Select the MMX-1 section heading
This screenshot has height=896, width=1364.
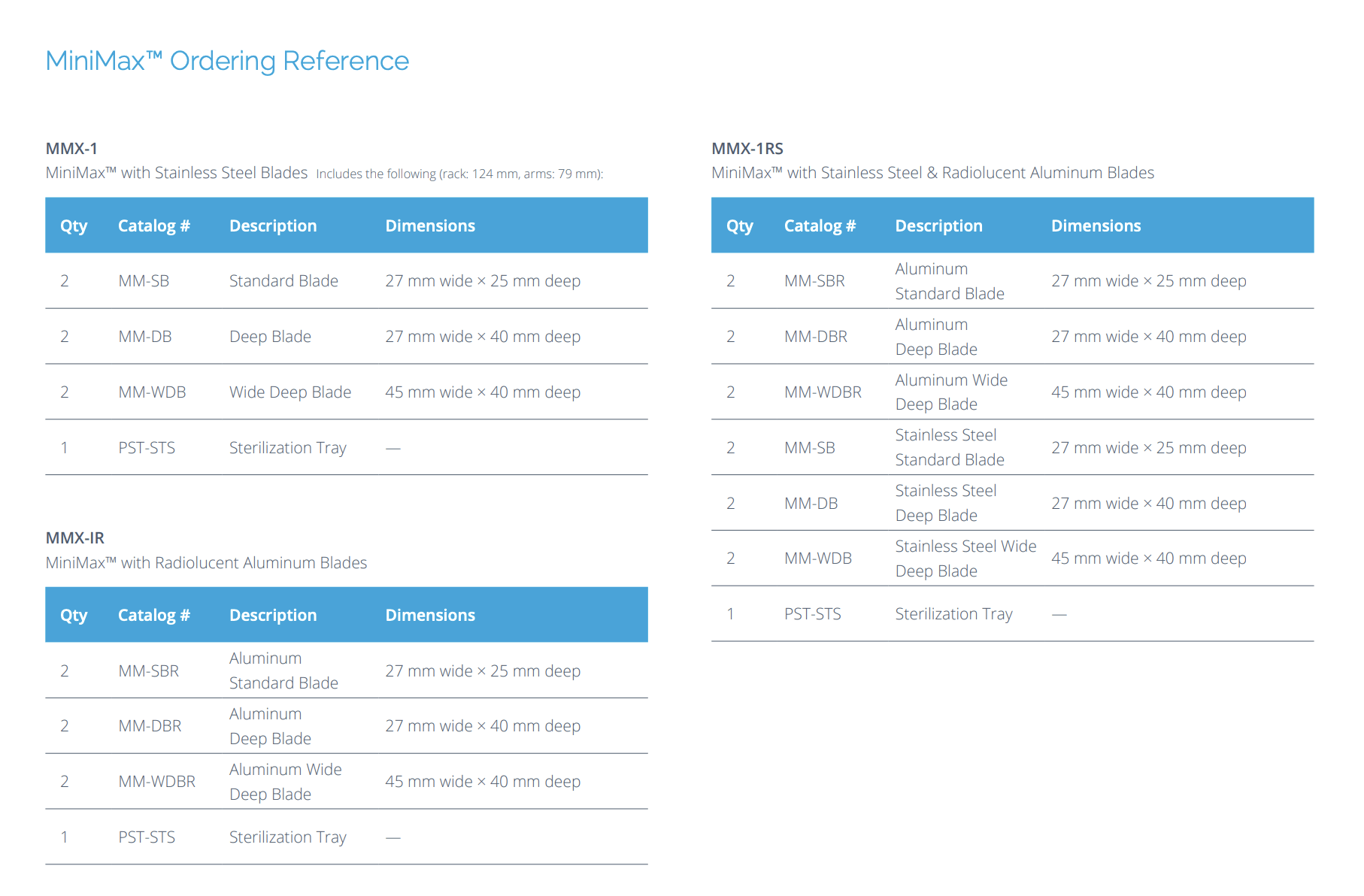coord(71,149)
